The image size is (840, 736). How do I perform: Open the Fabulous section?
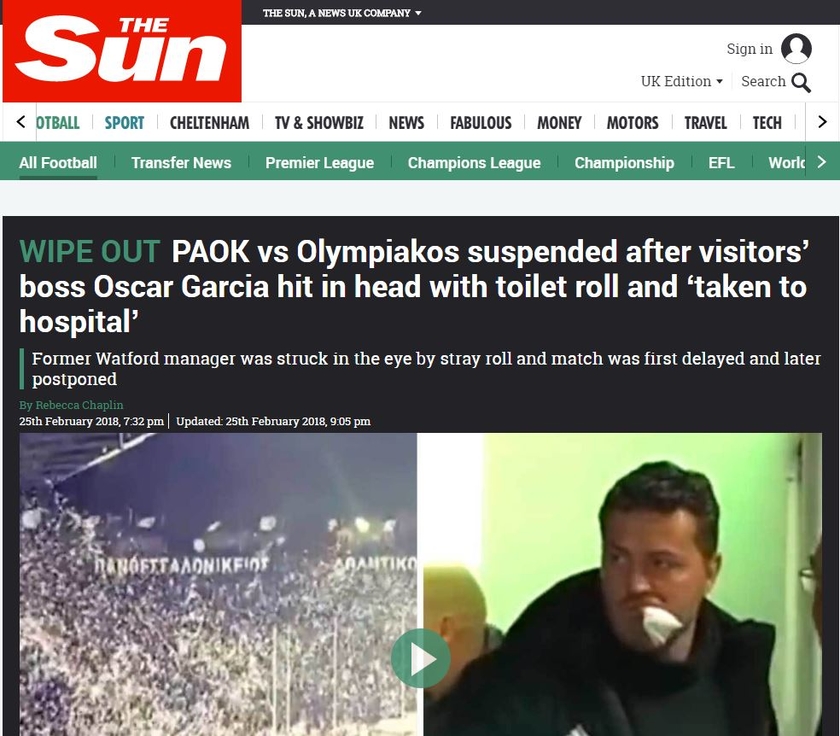click(481, 123)
